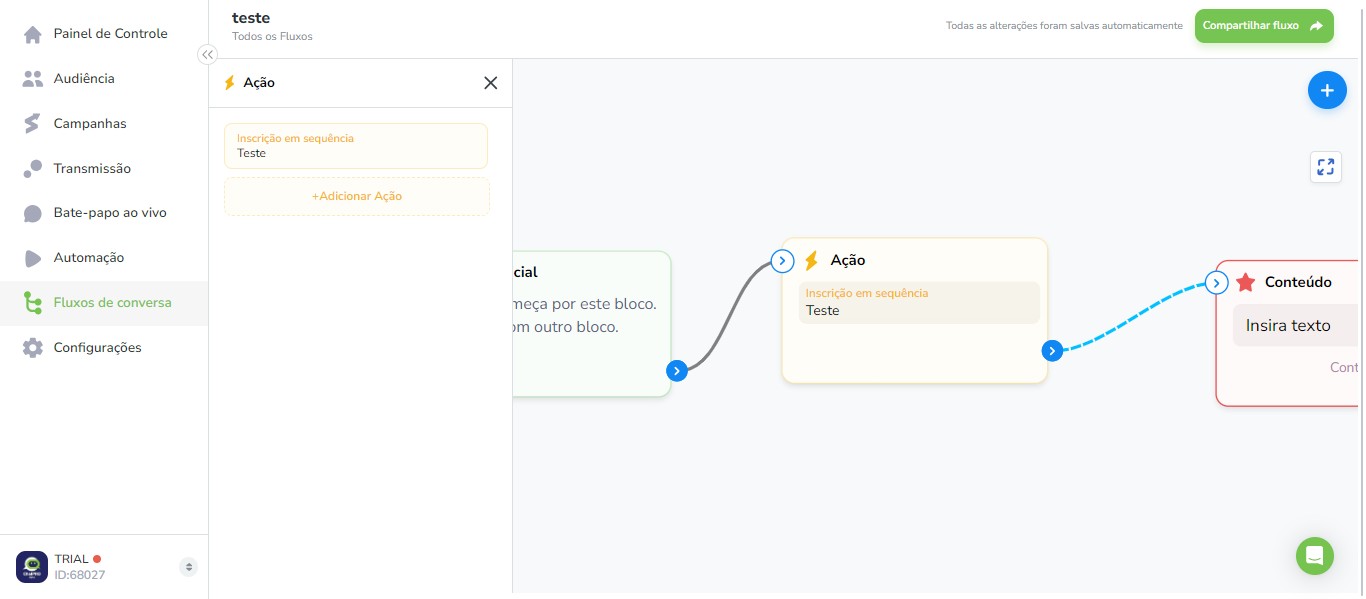1366x599 pixels.
Task: Click the ID:68027 text
Action: pyautogui.click(x=80, y=575)
